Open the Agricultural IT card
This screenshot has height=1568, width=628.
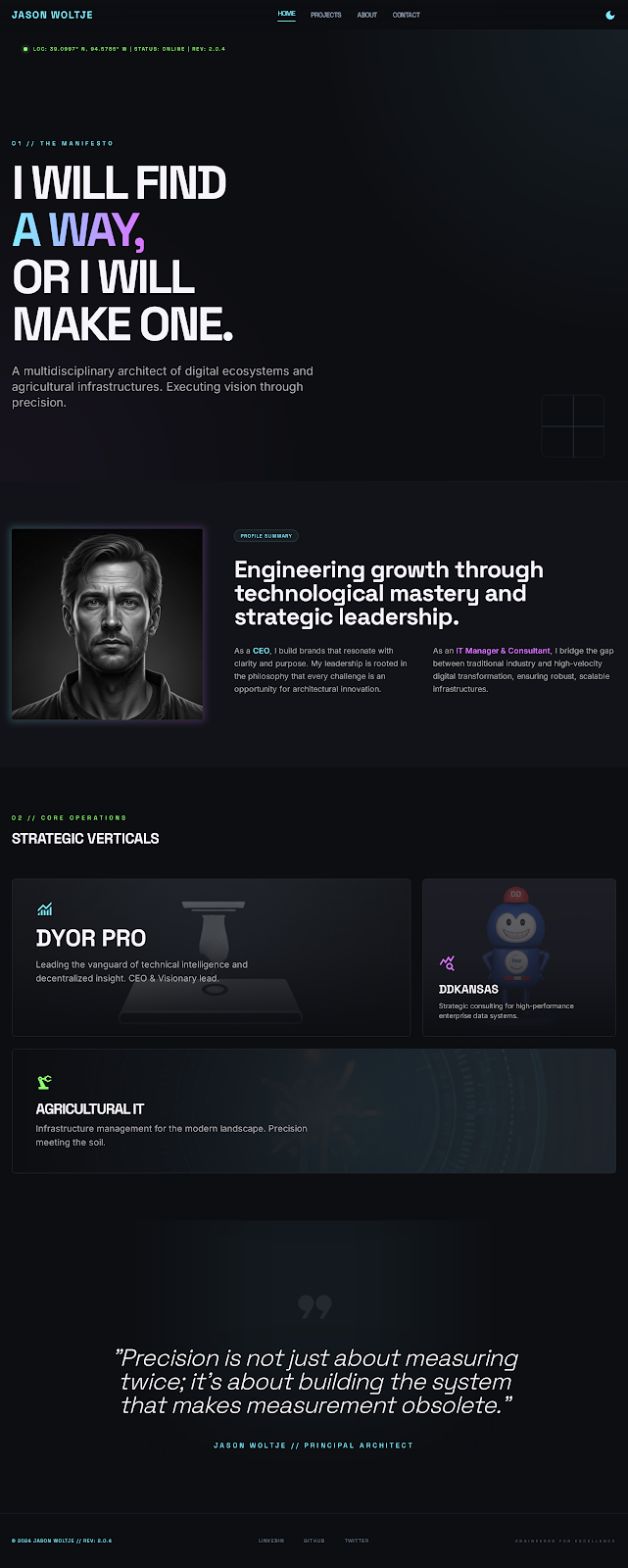point(314,1111)
